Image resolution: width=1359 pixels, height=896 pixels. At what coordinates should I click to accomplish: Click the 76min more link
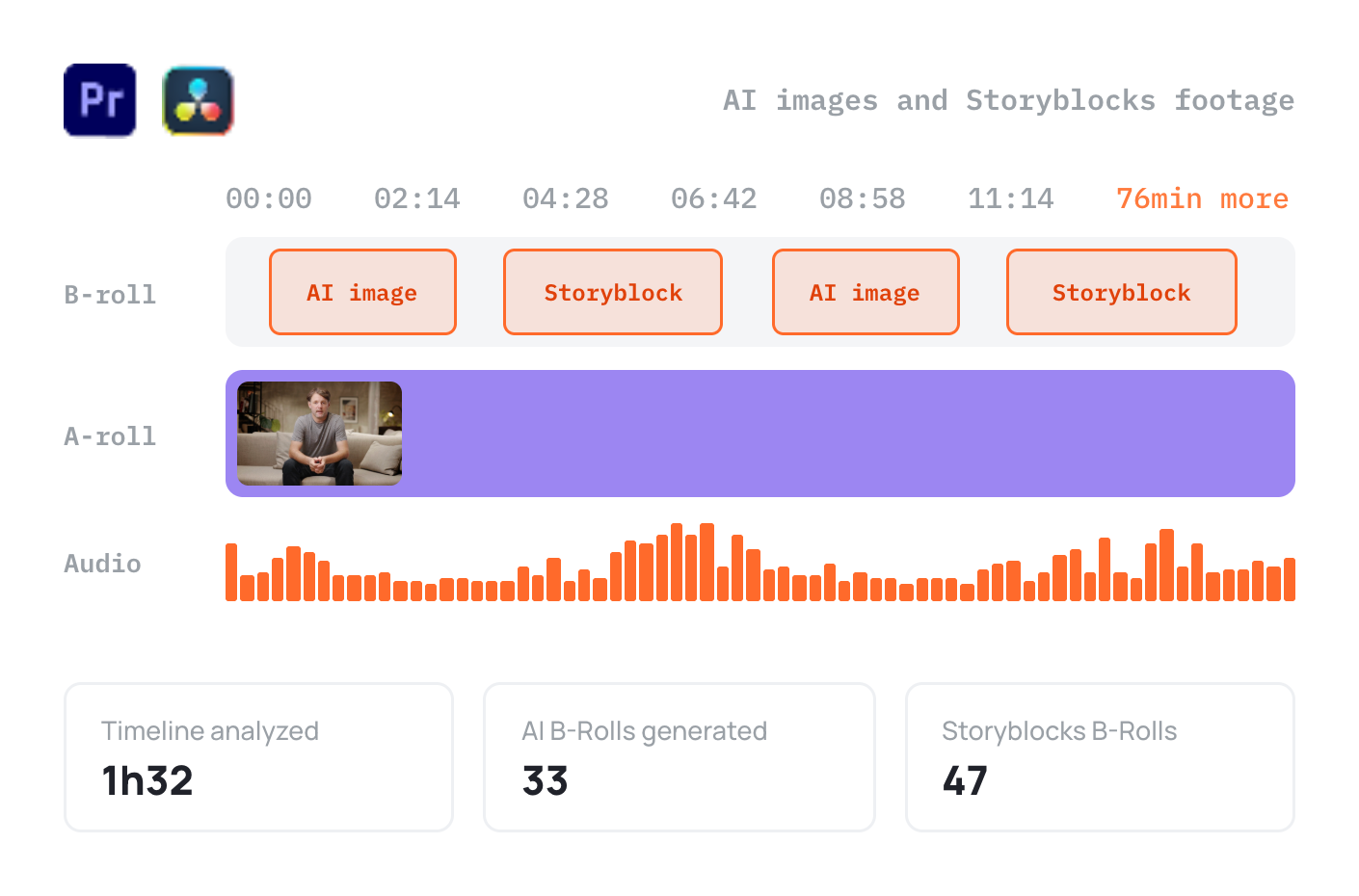(1202, 198)
